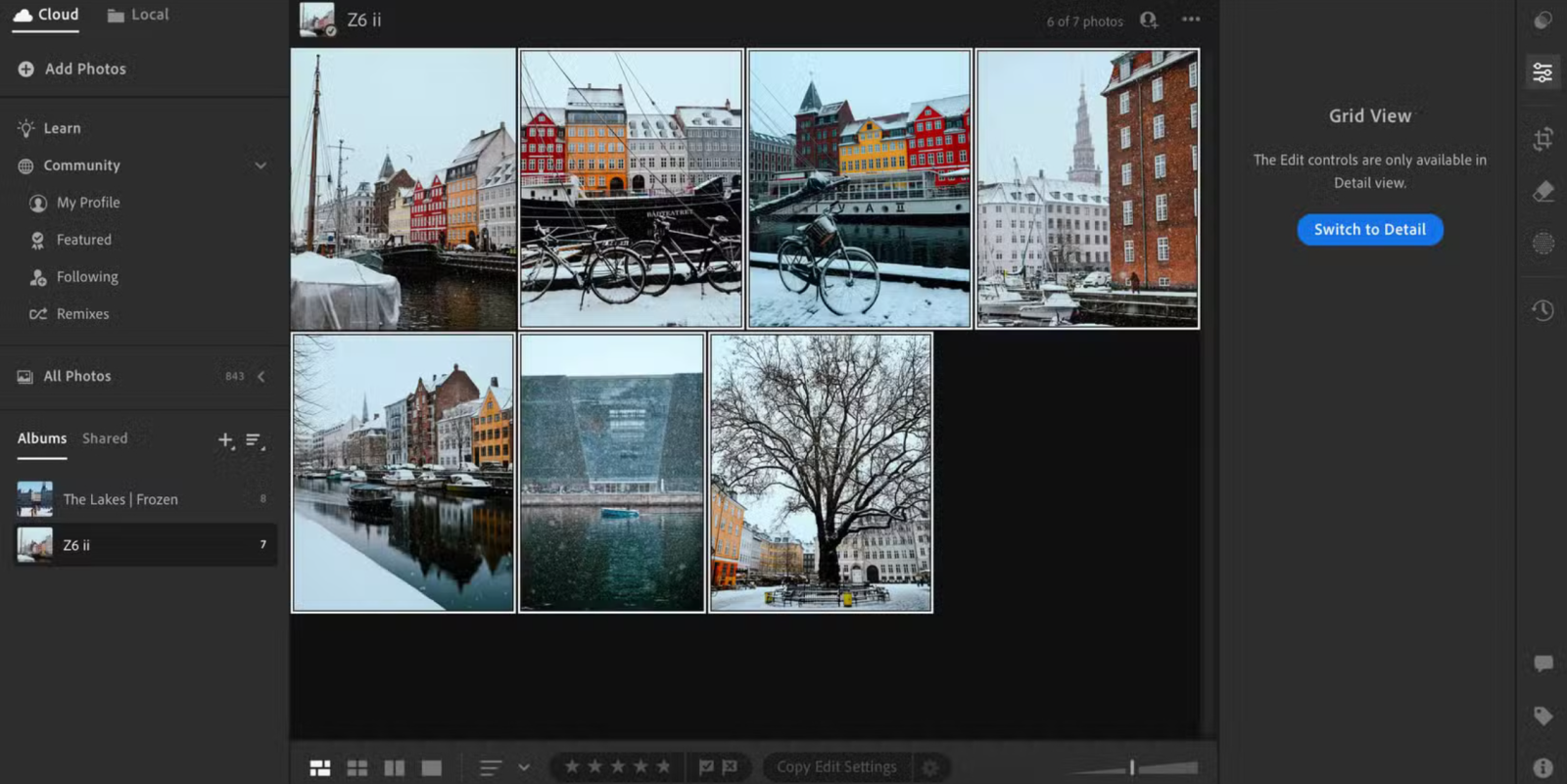Click Copy Edit Settings button

click(x=836, y=767)
